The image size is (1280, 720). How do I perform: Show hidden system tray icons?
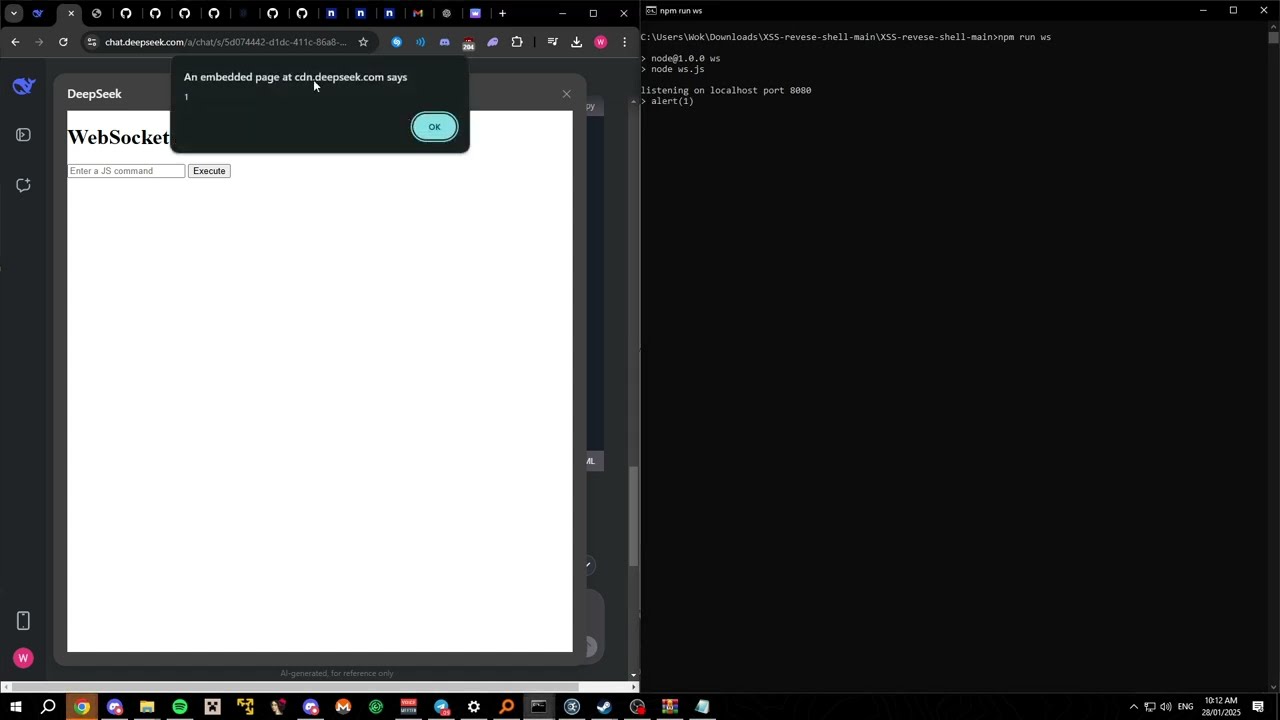pos(1133,707)
